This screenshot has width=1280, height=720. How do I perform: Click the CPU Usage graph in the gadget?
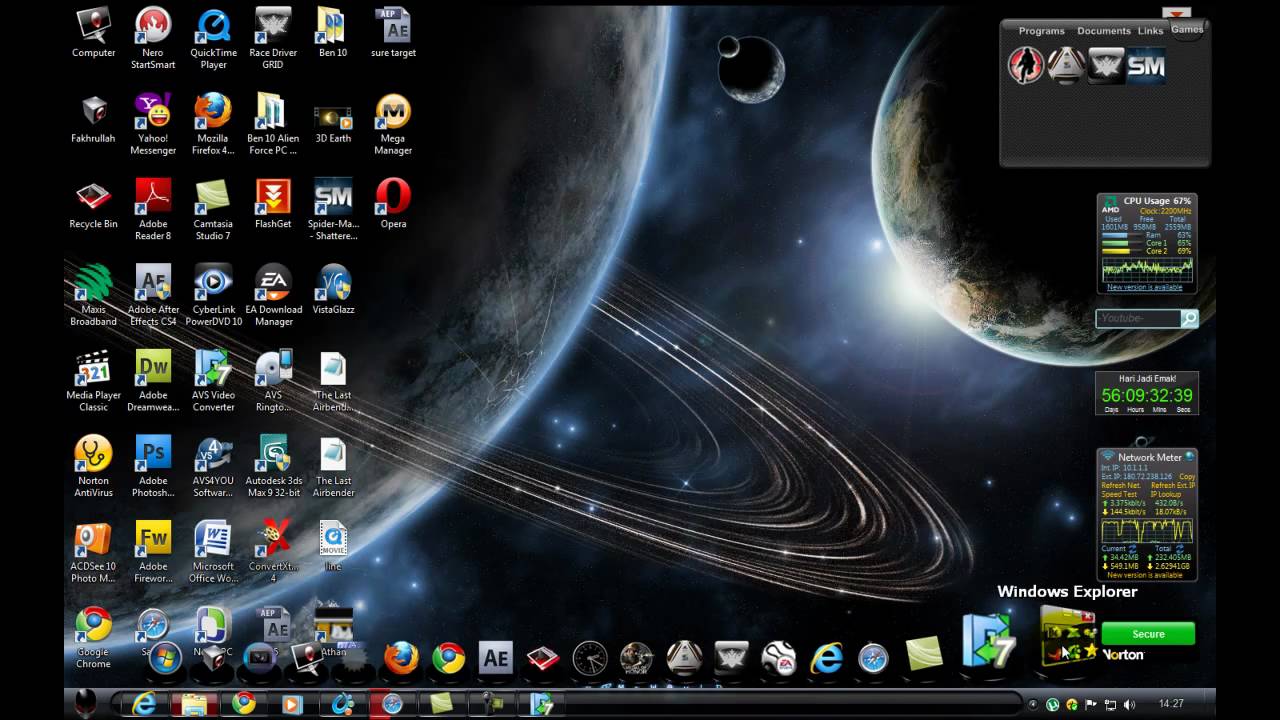[x=1147, y=269]
